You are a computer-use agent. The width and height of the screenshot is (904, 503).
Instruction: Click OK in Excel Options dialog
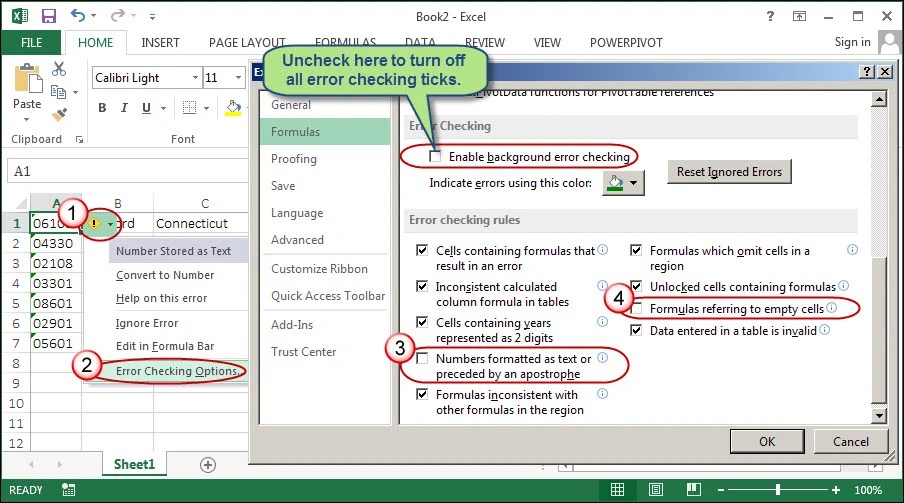pos(767,441)
